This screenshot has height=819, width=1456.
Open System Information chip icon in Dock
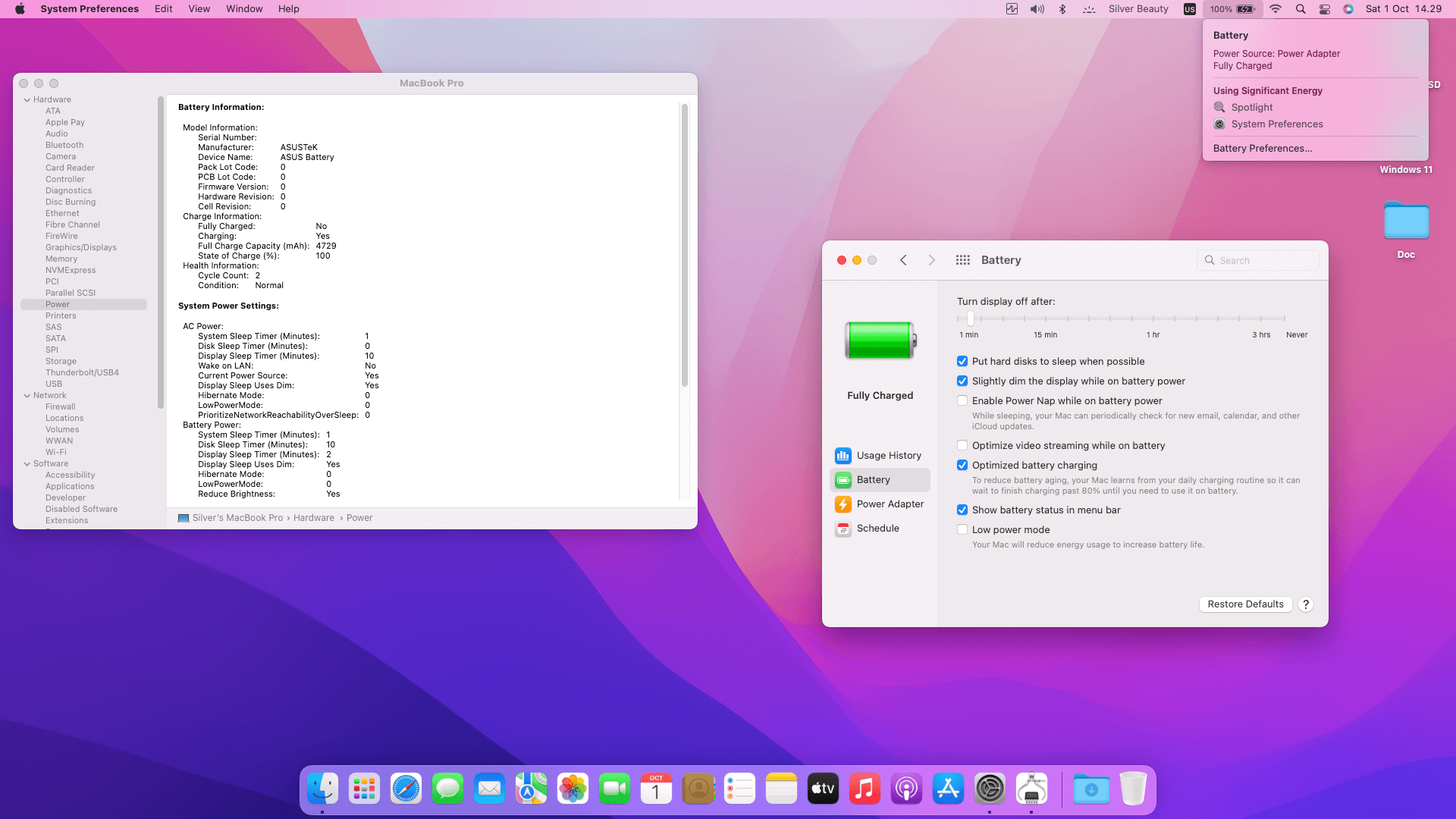1032,789
